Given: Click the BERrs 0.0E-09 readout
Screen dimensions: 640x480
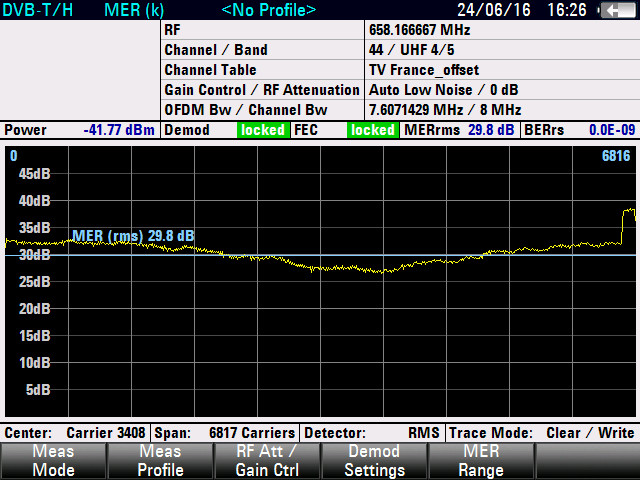Looking at the screenshot, I should click(580, 130).
